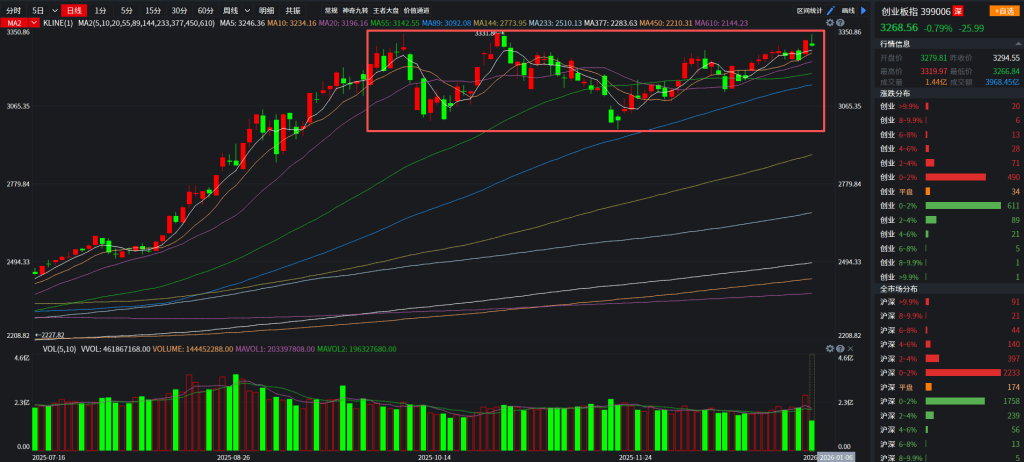Toggle 共振 resonance mode
This screenshot has height=462, width=1024.
point(293,10)
